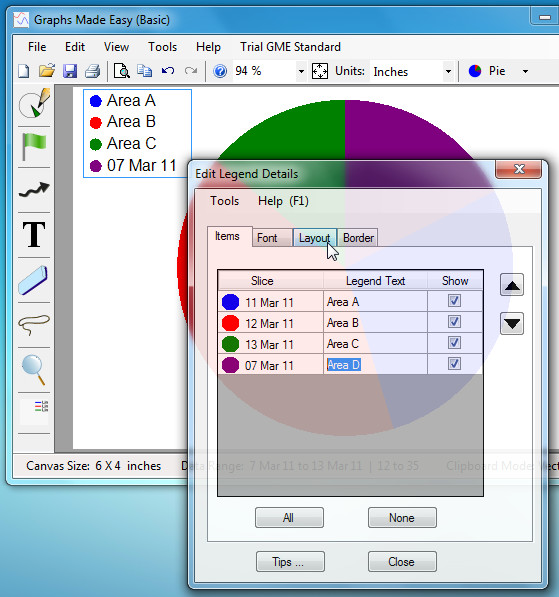The image size is (559, 597).
Task: Select the freehand squiggle tool
Action: (x=34, y=325)
